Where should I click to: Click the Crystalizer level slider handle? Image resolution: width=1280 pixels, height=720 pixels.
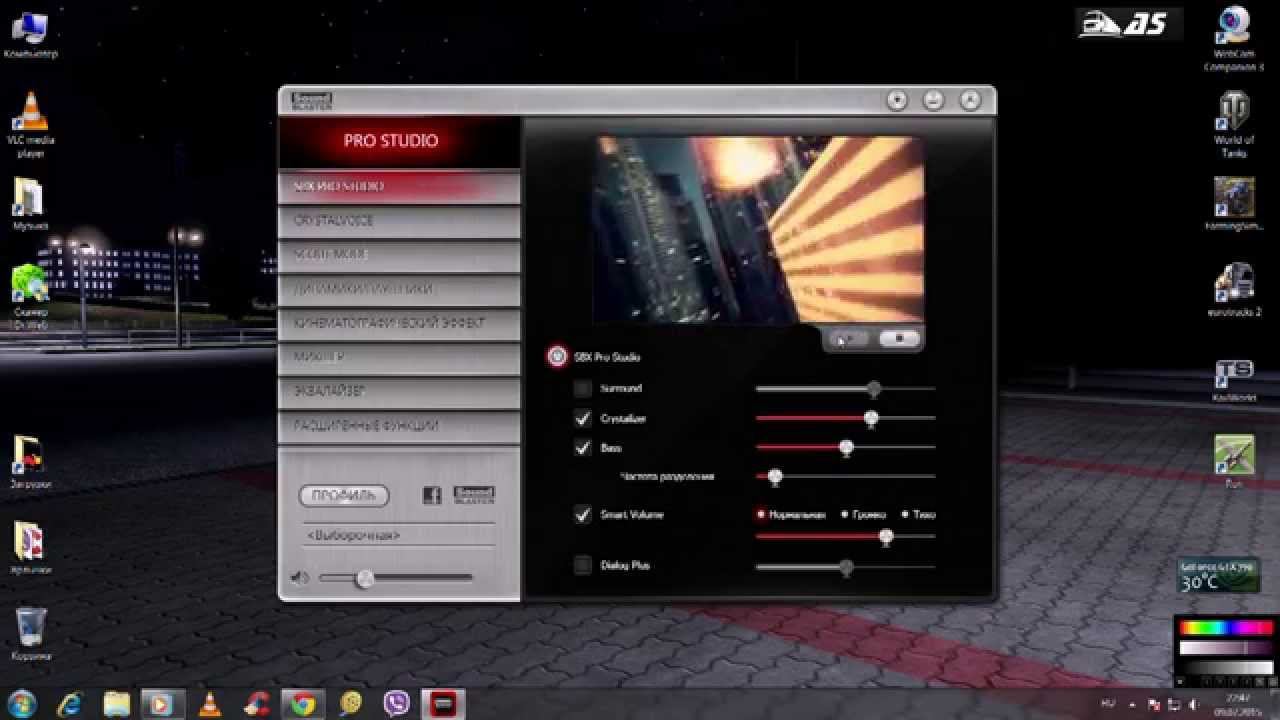point(871,418)
